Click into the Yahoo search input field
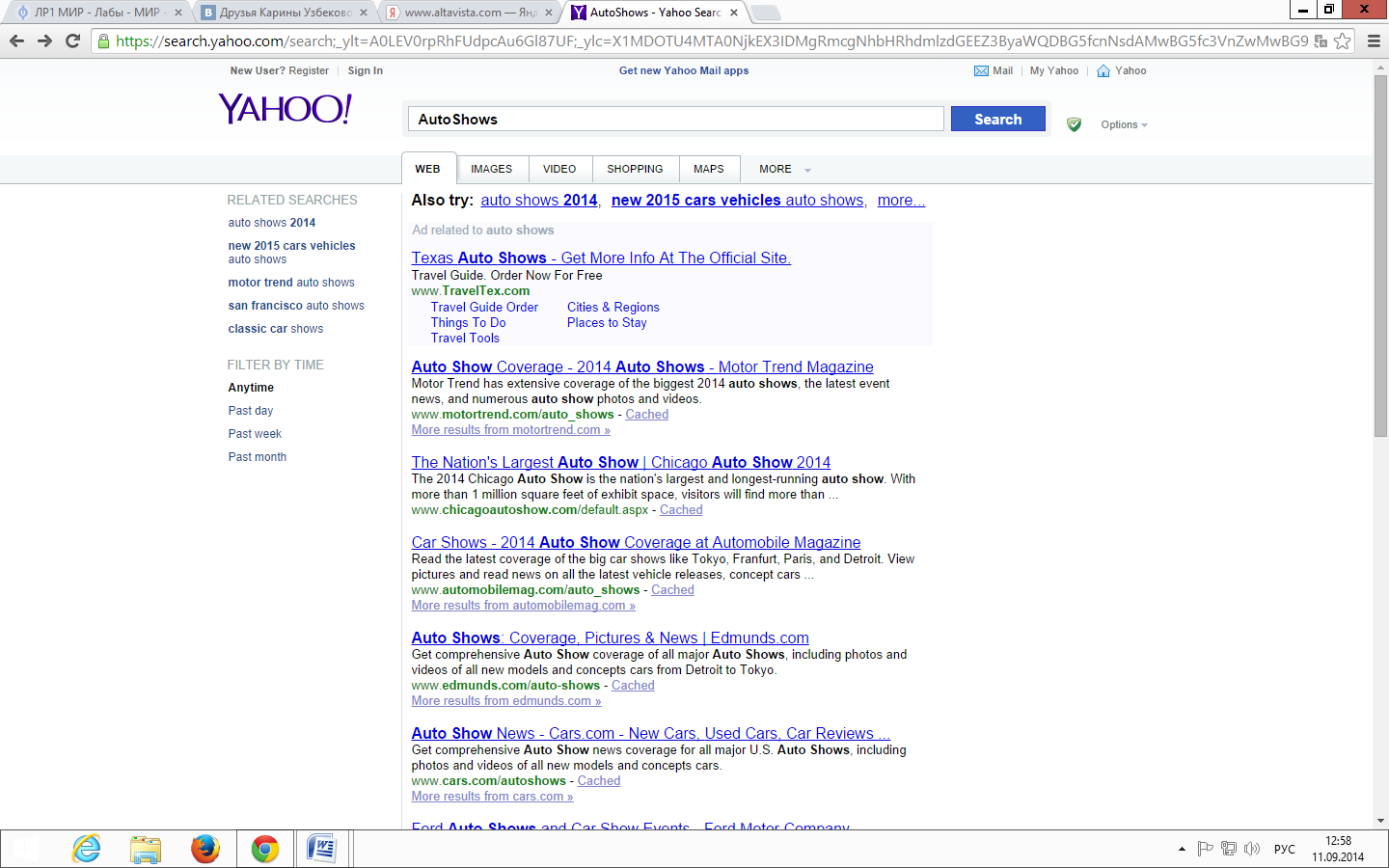Image resolution: width=1389 pixels, height=868 pixels. click(x=675, y=119)
